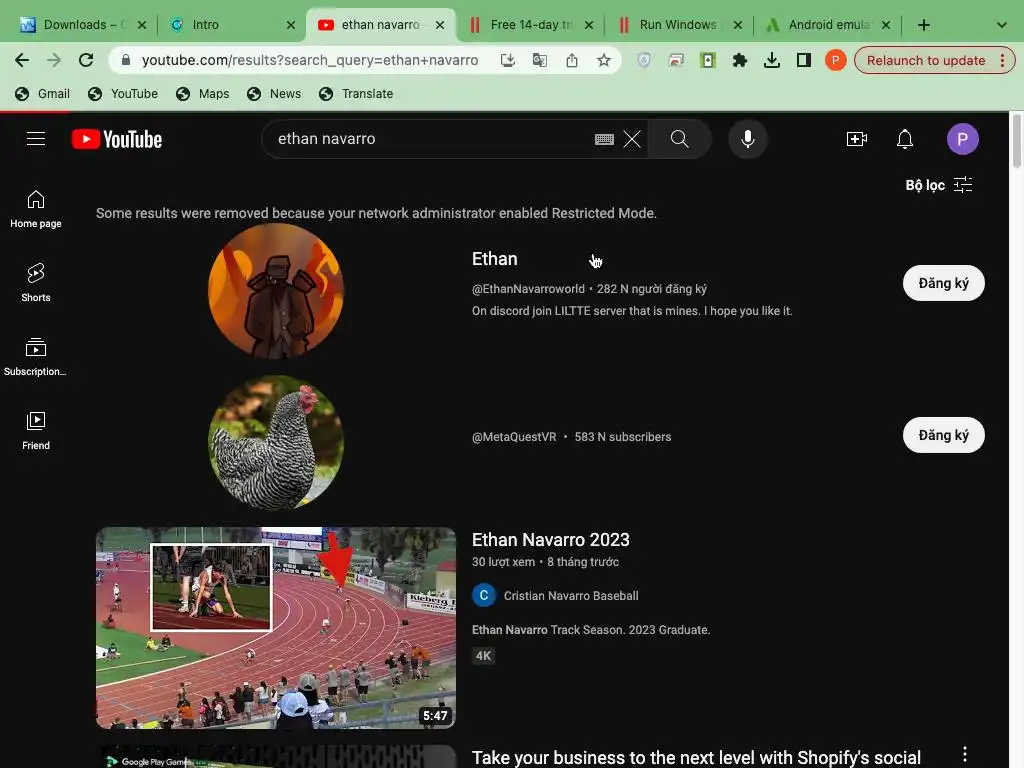Open the Cristian Navarro Baseball channel
Viewport: 1024px width, 768px height.
[571, 596]
